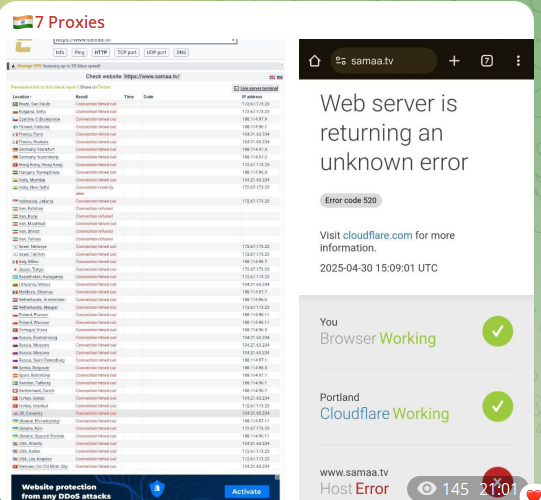Click the shield icon in DDoS banner

(157, 488)
